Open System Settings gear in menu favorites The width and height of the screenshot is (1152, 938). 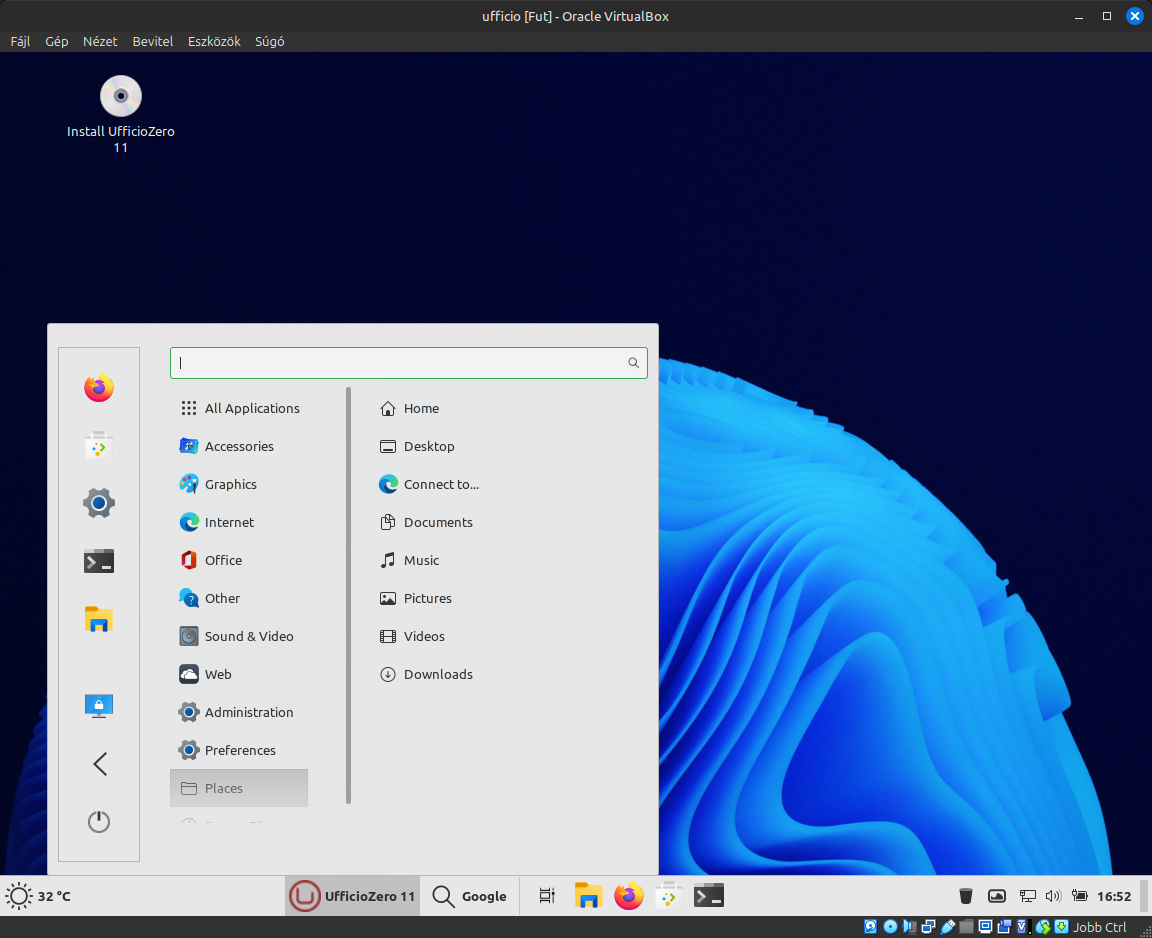98,503
